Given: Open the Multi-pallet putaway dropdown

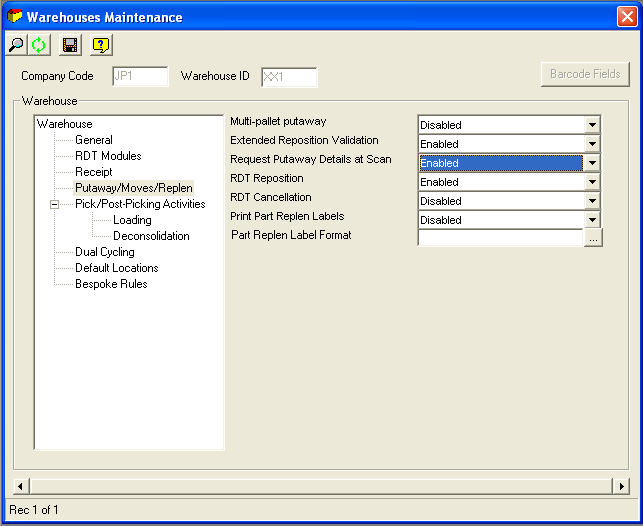Looking at the screenshot, I should point(592,125).
